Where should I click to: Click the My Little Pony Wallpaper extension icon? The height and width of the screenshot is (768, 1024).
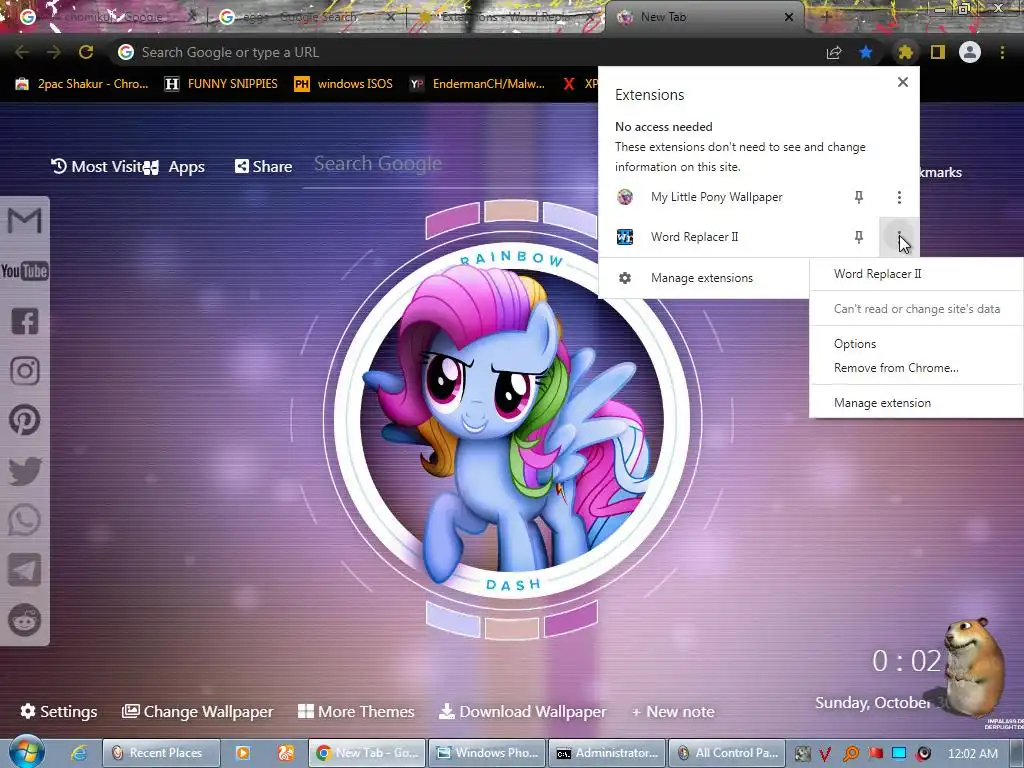tap(625, 197)
